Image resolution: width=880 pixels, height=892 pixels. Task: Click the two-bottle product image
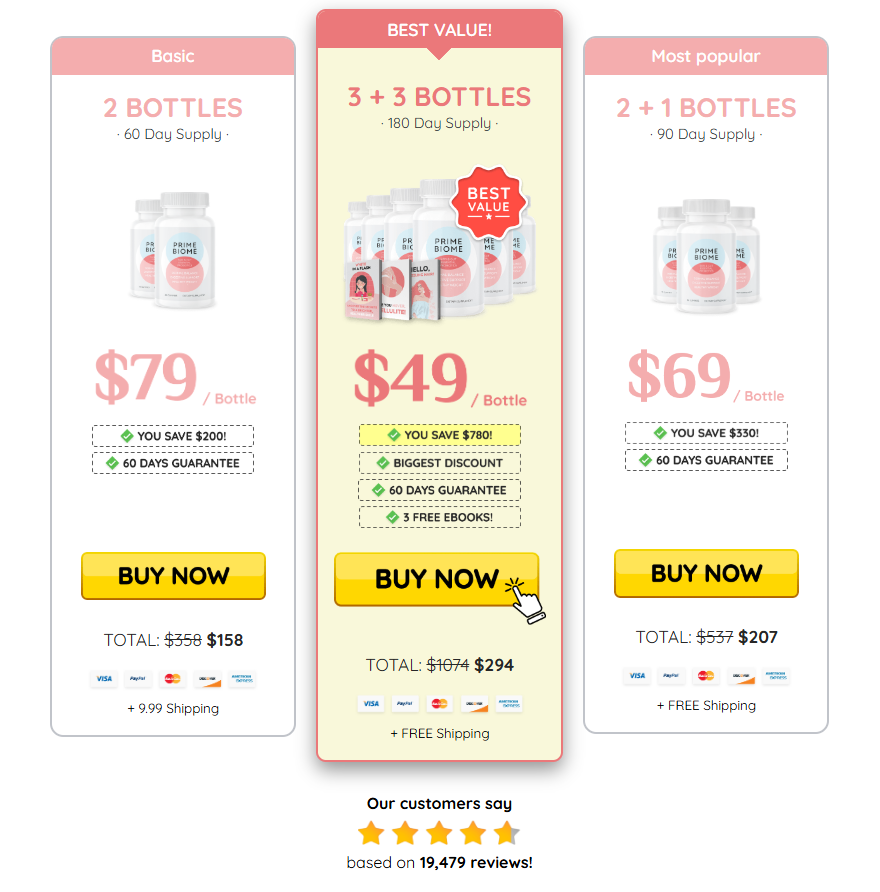pos(173,250)
